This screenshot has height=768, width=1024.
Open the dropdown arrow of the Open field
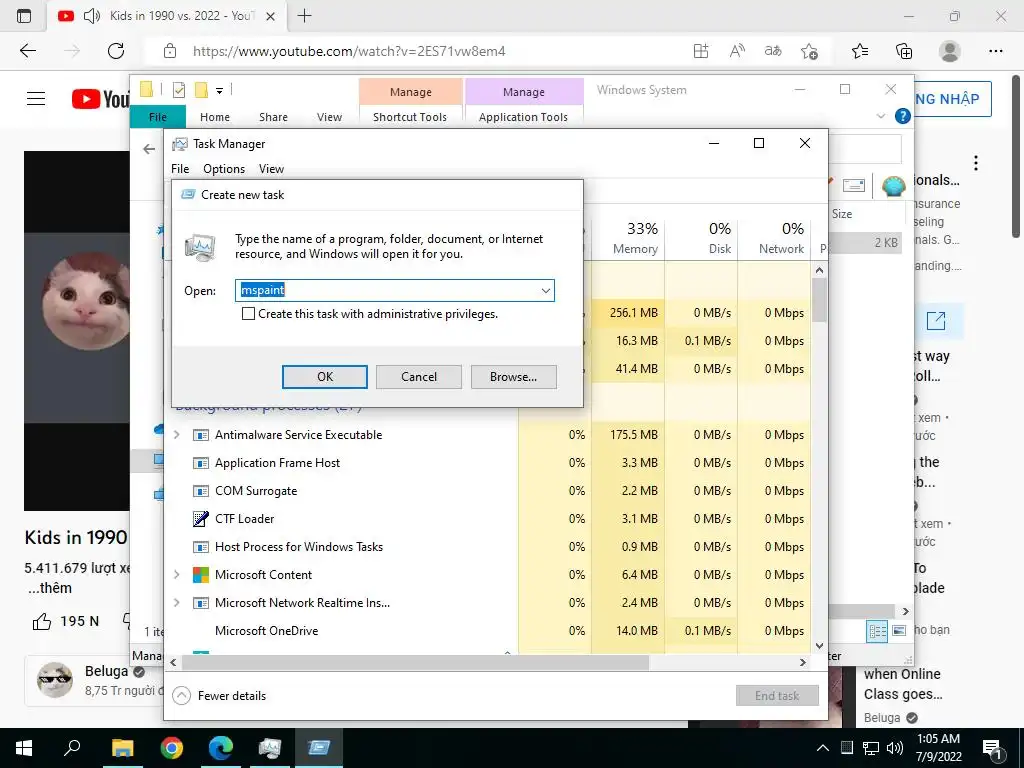click(545, 291)
